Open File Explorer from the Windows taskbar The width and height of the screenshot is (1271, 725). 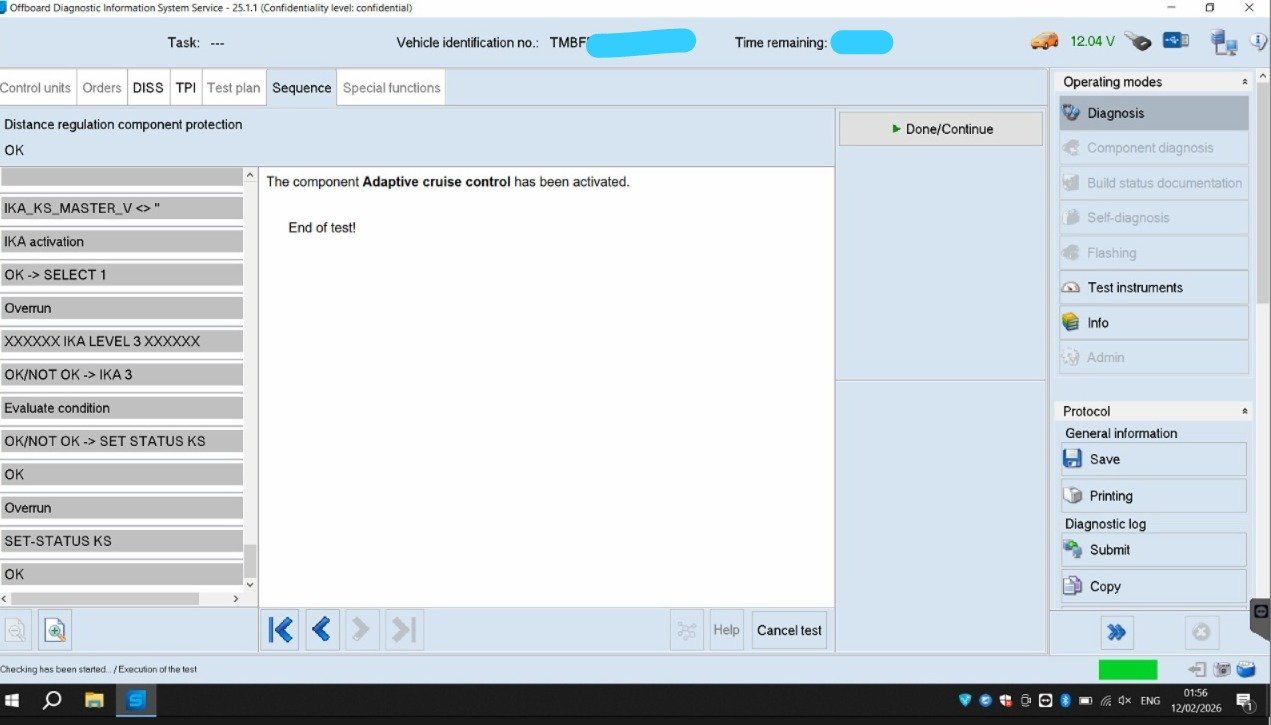click(94, 700)
